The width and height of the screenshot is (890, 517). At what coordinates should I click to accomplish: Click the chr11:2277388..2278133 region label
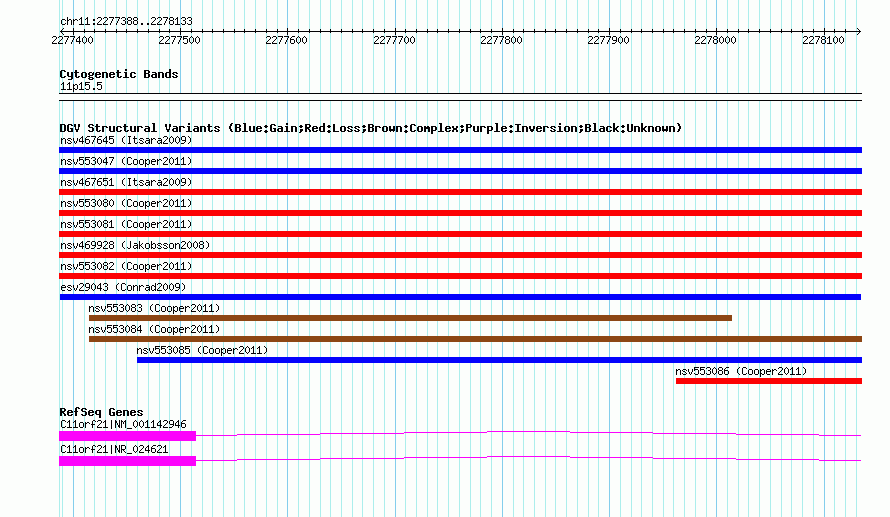[126, 21]
